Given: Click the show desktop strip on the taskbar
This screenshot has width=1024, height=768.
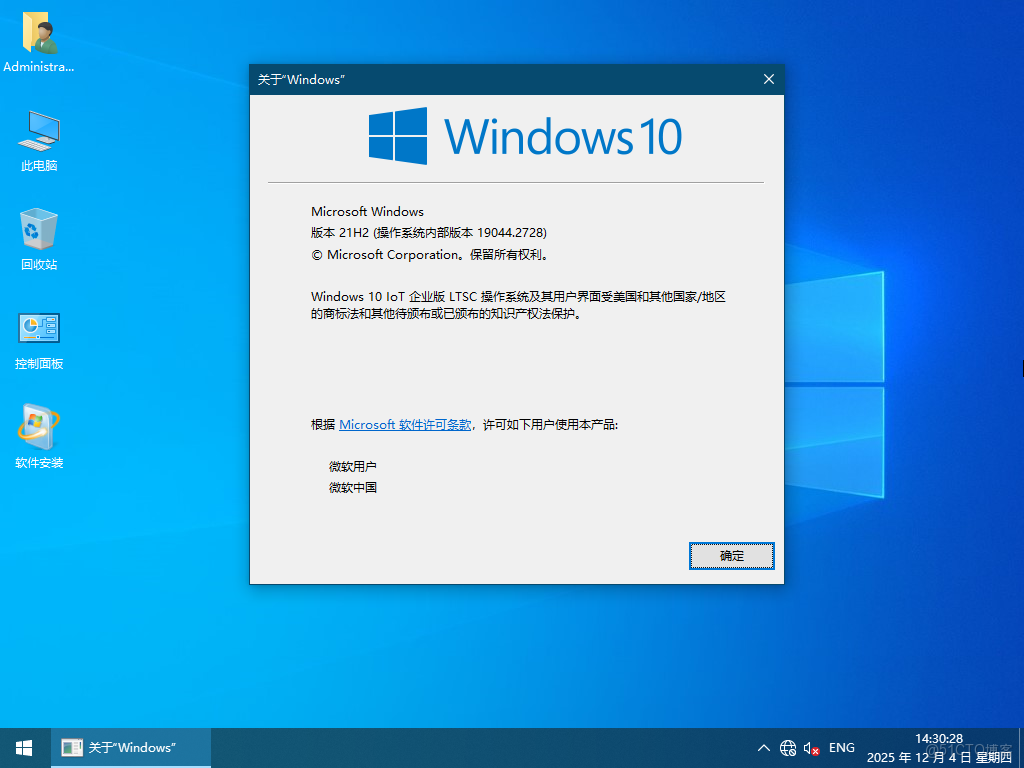Looking at the screenshot, I should [1020, 747].
